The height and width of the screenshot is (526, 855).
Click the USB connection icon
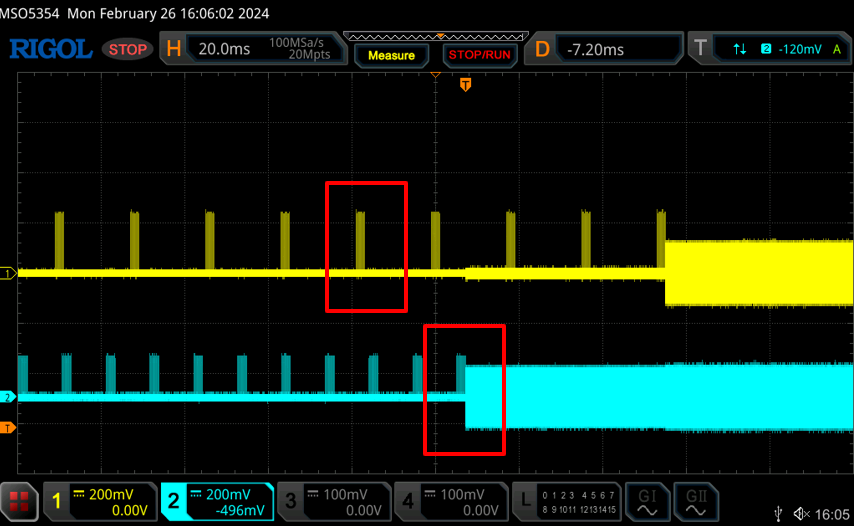pyautogui.click(x=779, y=513)
